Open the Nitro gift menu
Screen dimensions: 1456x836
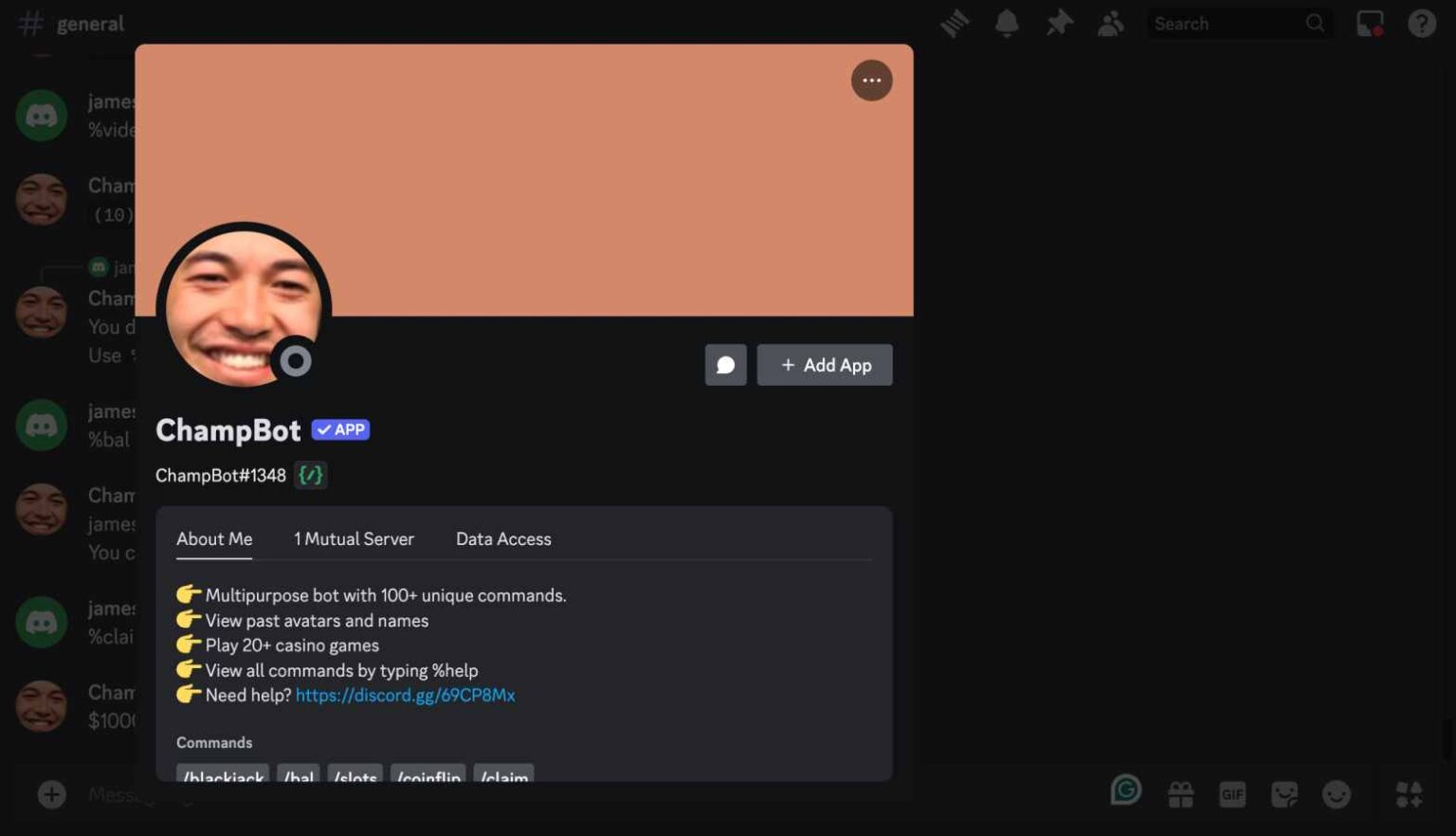pyautogui.click(x=1178, y=794)
